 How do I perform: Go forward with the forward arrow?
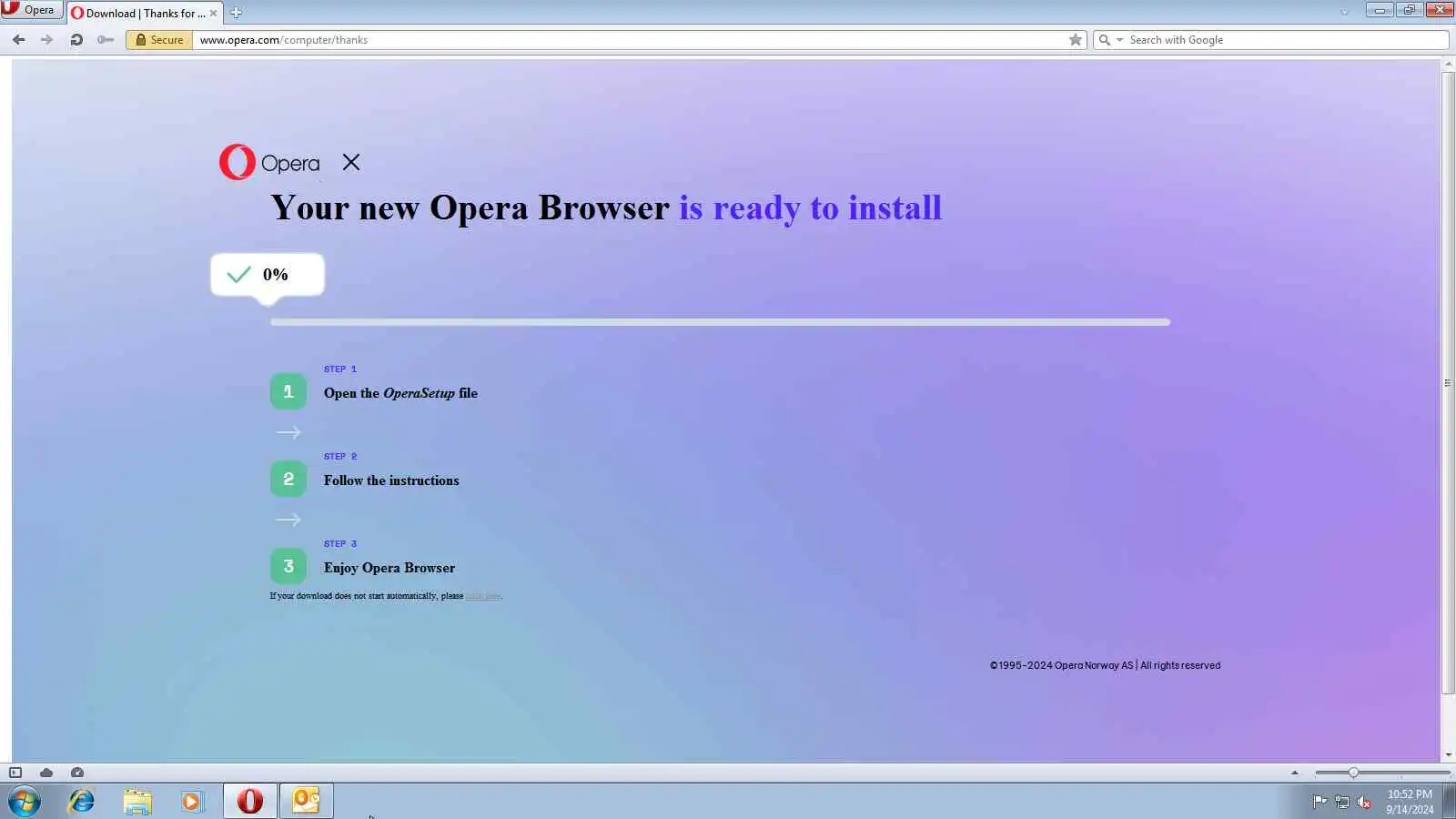pyautogui.click(x=46, y=39)
